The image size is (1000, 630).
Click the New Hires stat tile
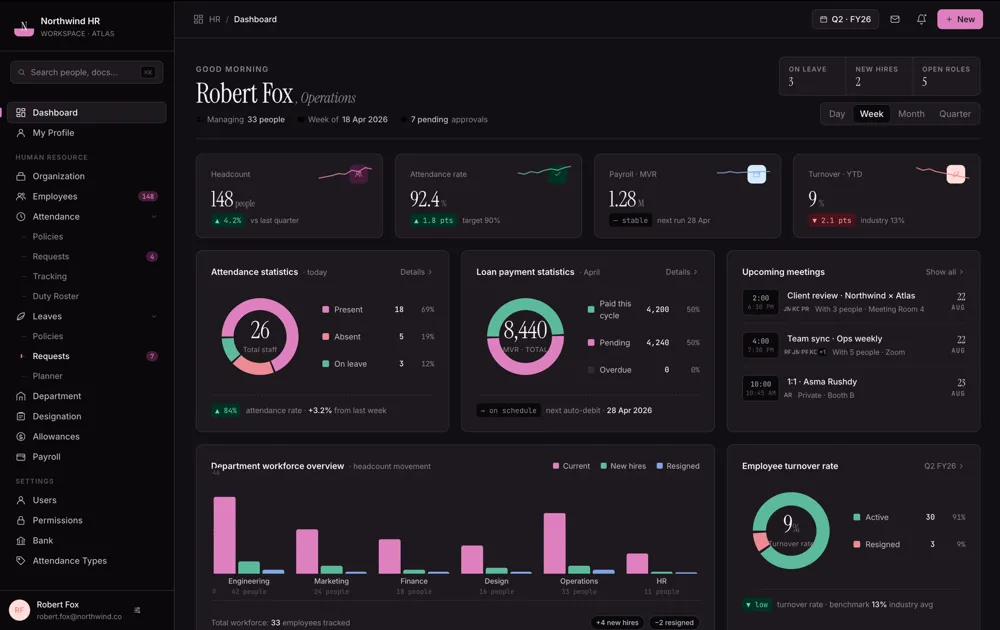(x=879, y=76)
